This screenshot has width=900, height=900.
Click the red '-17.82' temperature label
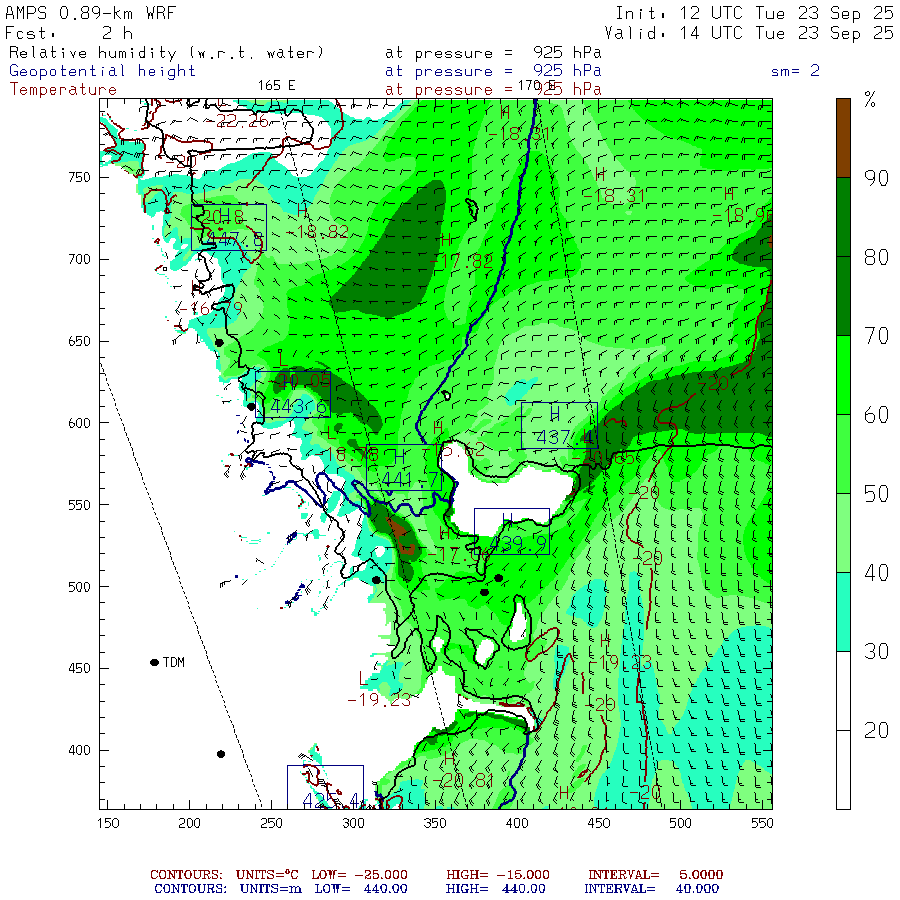point(461,262)
